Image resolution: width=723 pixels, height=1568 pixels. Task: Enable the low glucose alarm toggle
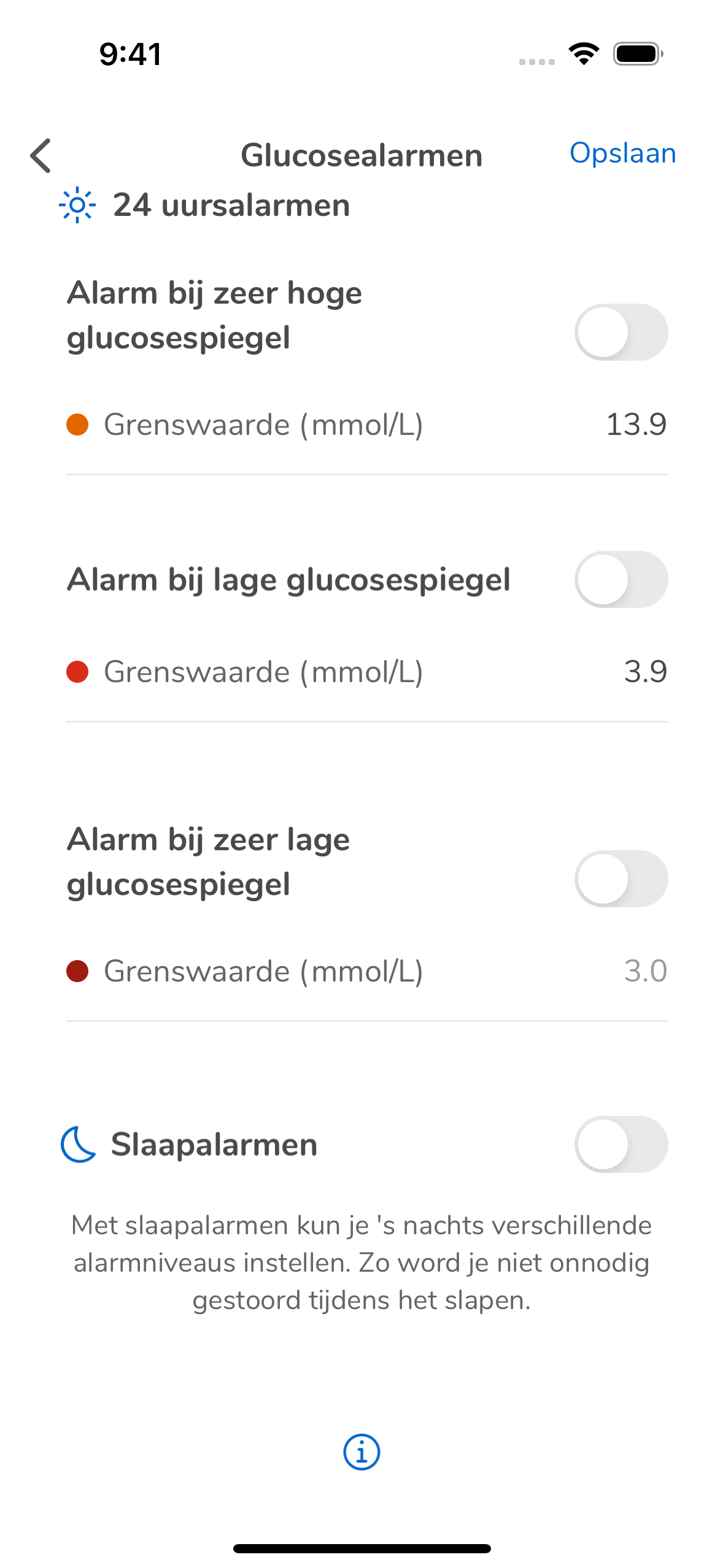pos(621,579)
